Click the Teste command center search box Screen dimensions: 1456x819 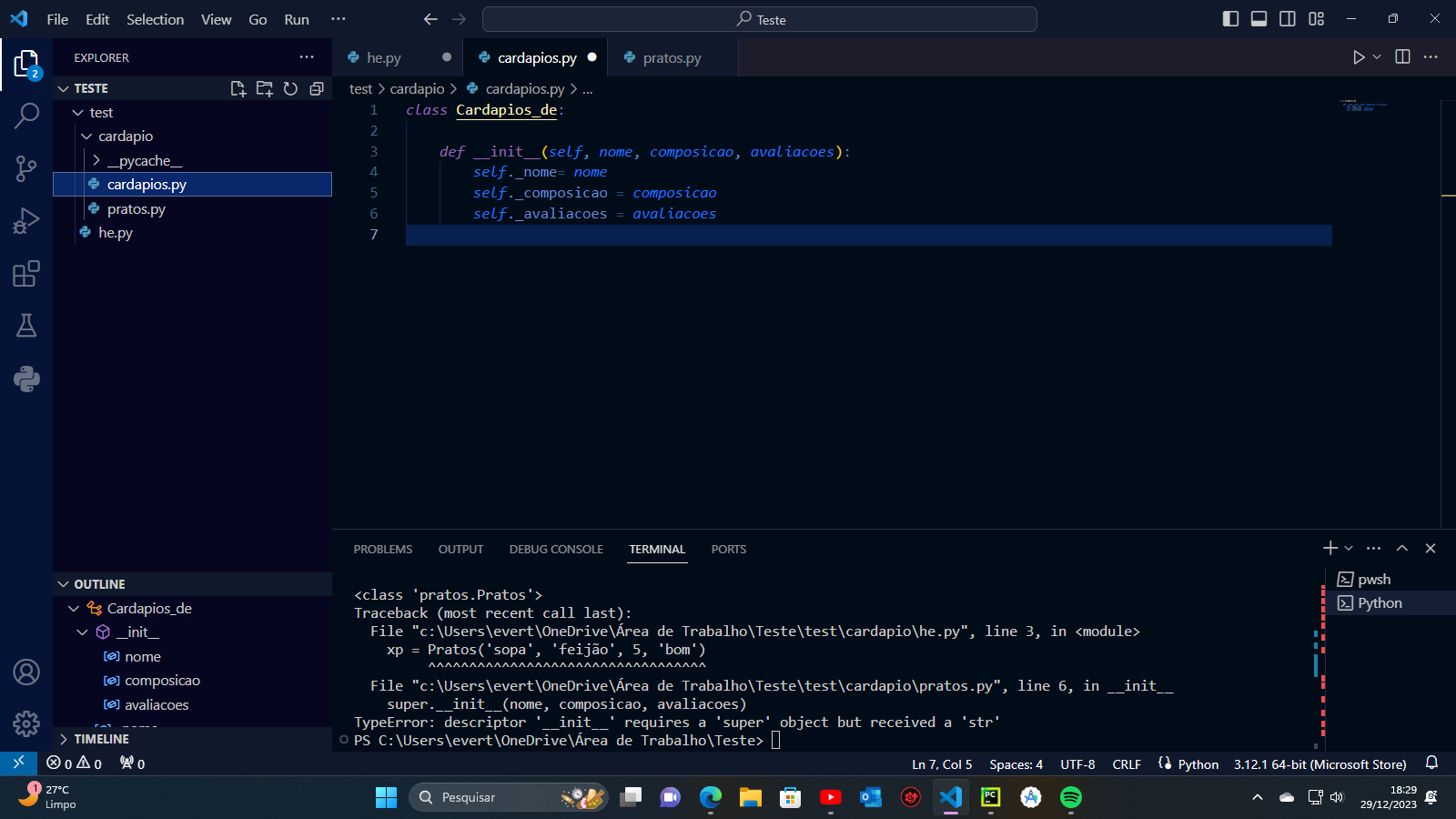click(x=760, y=19)
